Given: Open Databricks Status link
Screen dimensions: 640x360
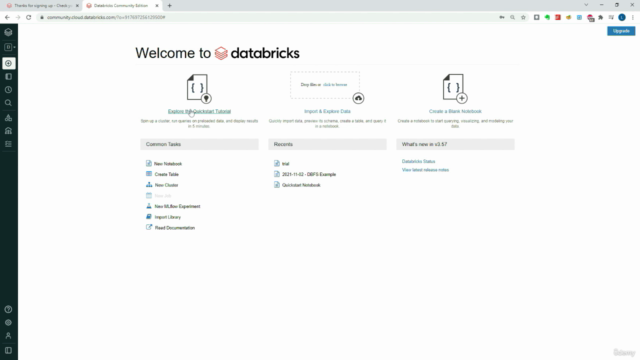Looking at the screenshot, I should [418, 161].
